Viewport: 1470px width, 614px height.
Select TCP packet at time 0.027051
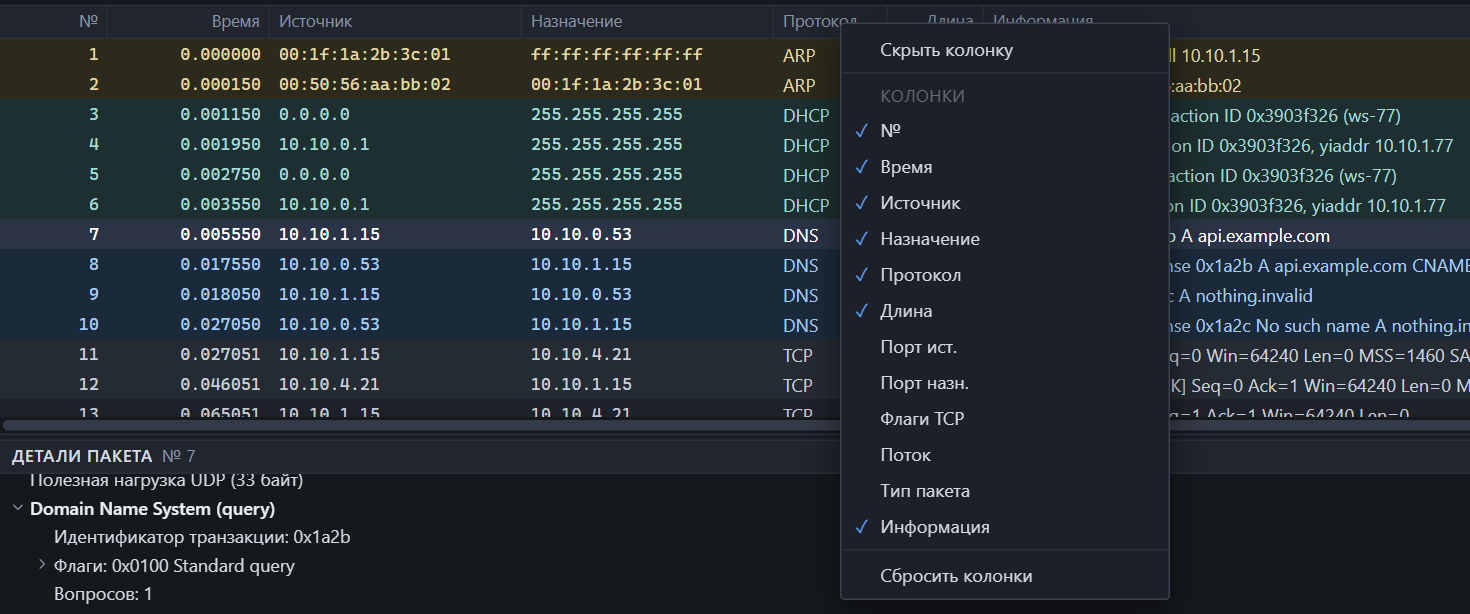pyautogui.click(x=420, y=355)
